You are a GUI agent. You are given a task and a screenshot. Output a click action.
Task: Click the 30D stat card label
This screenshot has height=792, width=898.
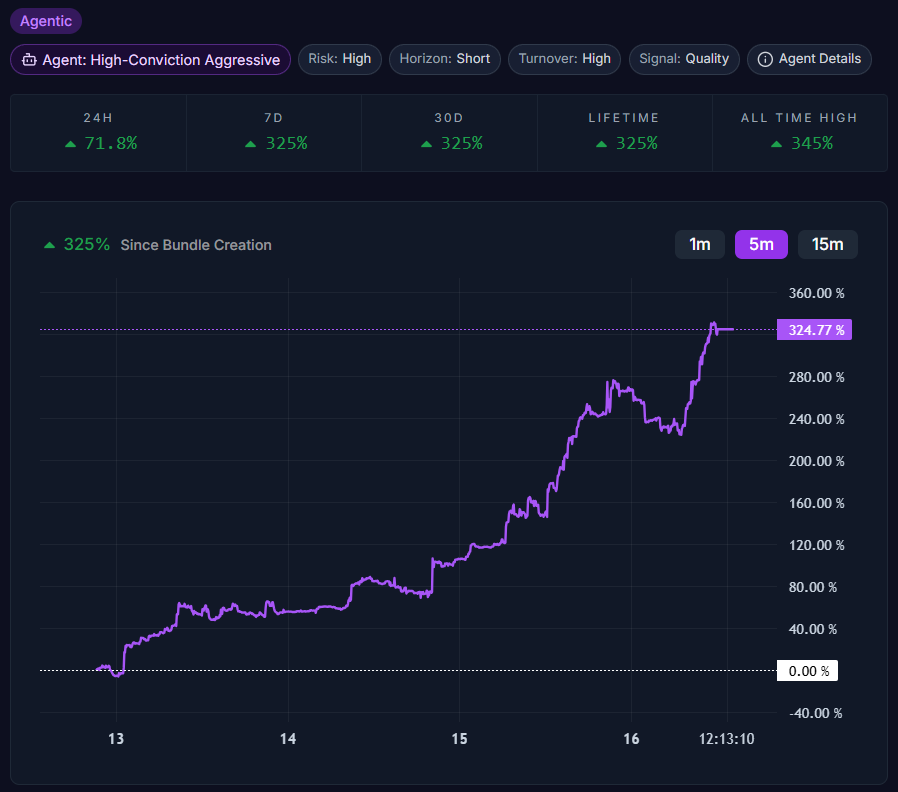(449, 118)
